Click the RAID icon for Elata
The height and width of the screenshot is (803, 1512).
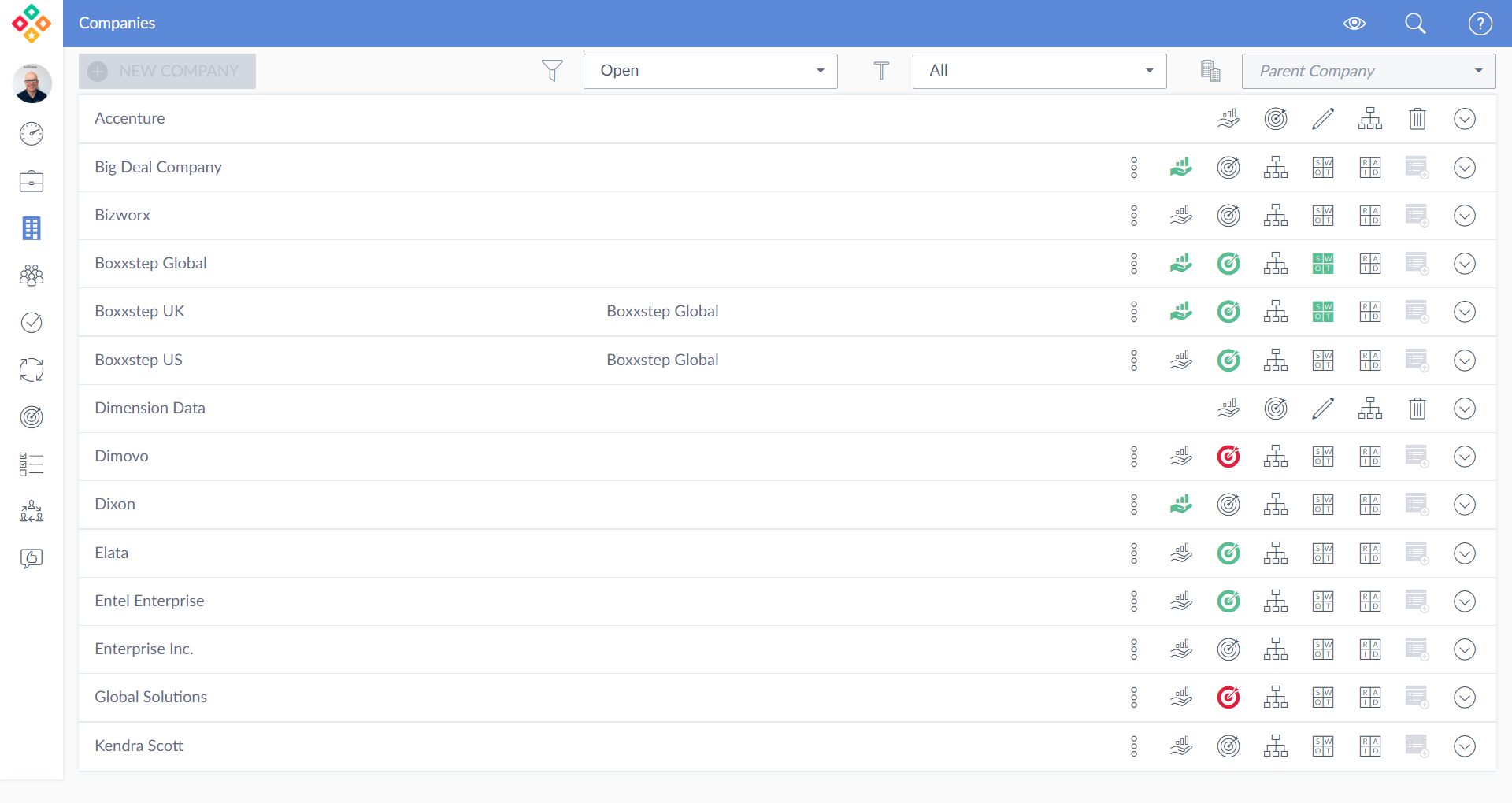[x=1370, y=553]
